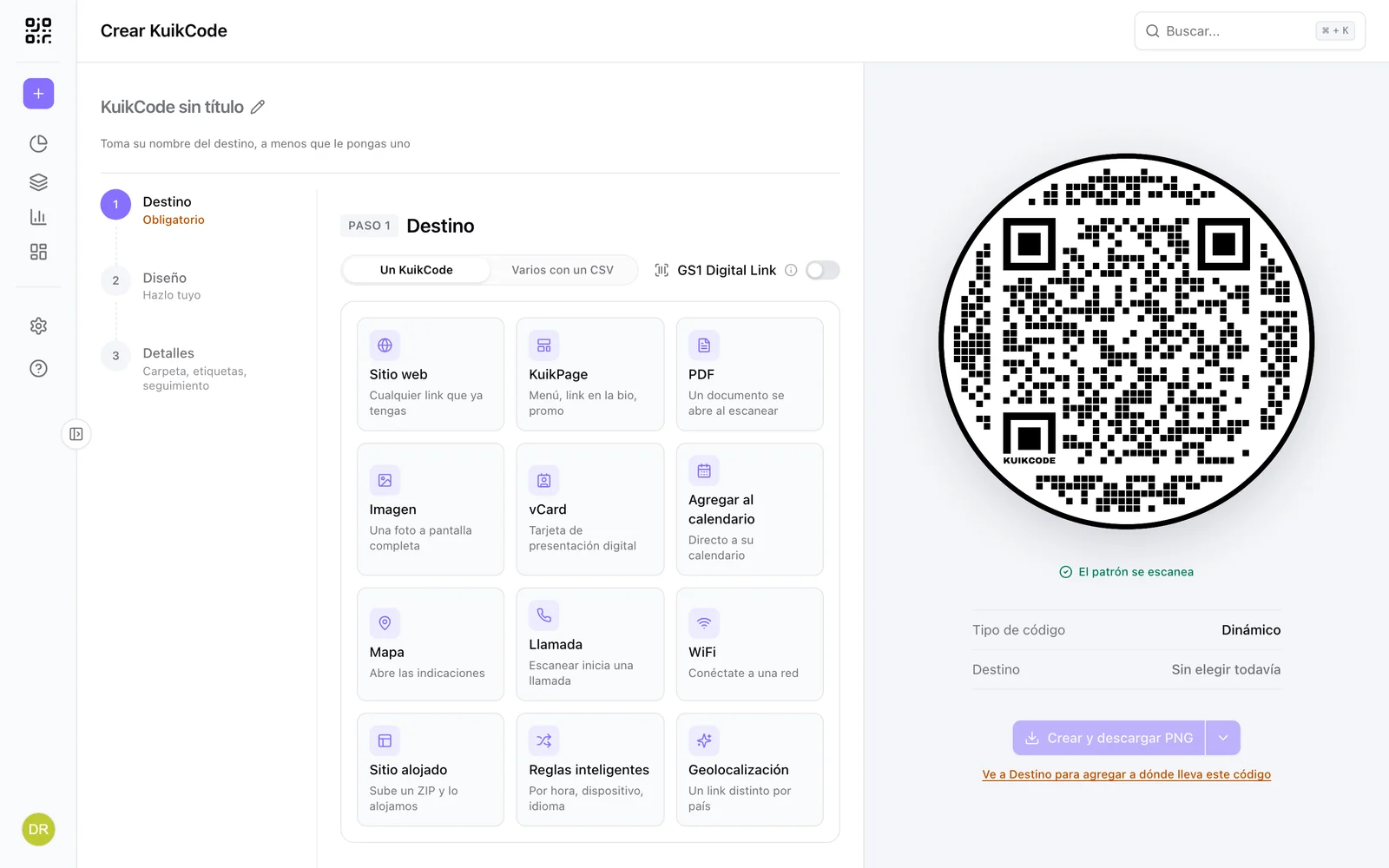Choose the KuikPage destination card

pos(590,374)
